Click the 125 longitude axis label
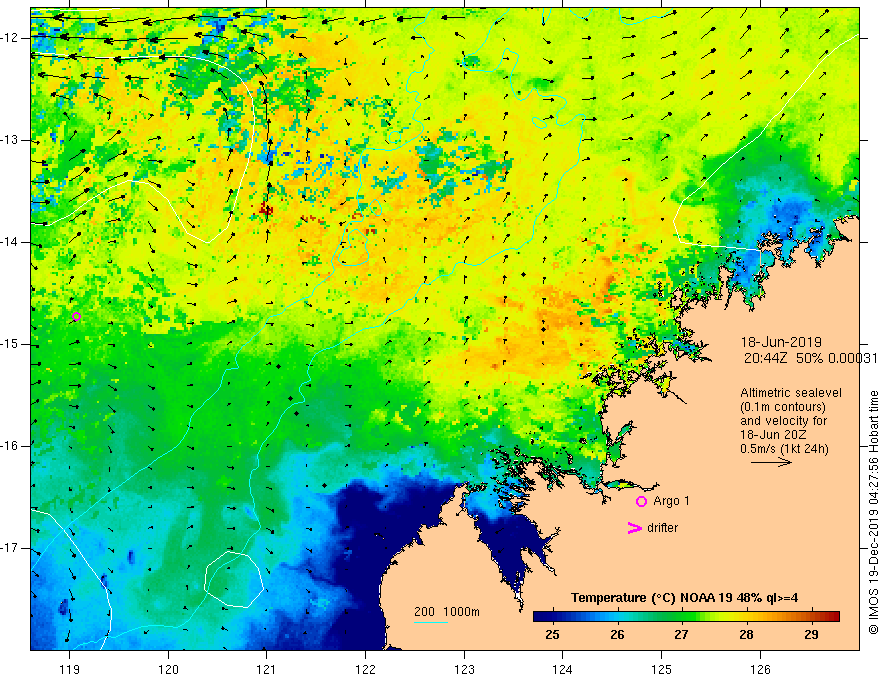Screen dimensions: 880x680 [662, 669]
